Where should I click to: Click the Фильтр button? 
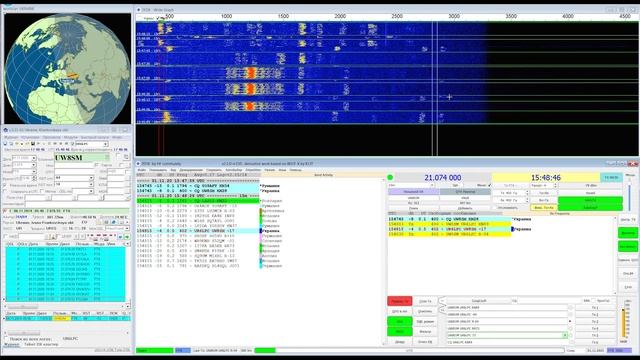[425, 332]
